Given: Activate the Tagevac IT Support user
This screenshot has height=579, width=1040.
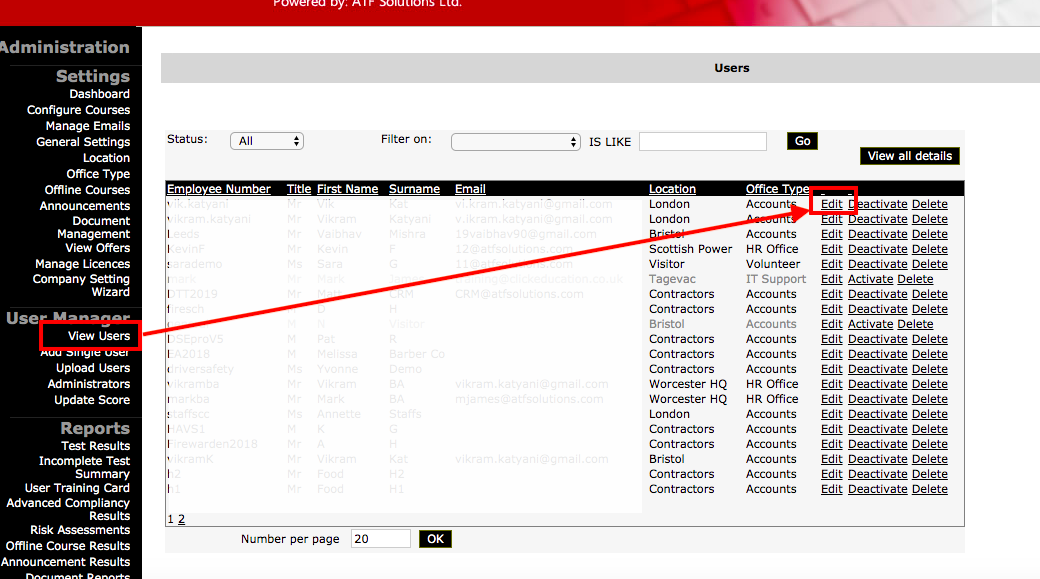Looking at the screenshot, I should click(870, 279).
